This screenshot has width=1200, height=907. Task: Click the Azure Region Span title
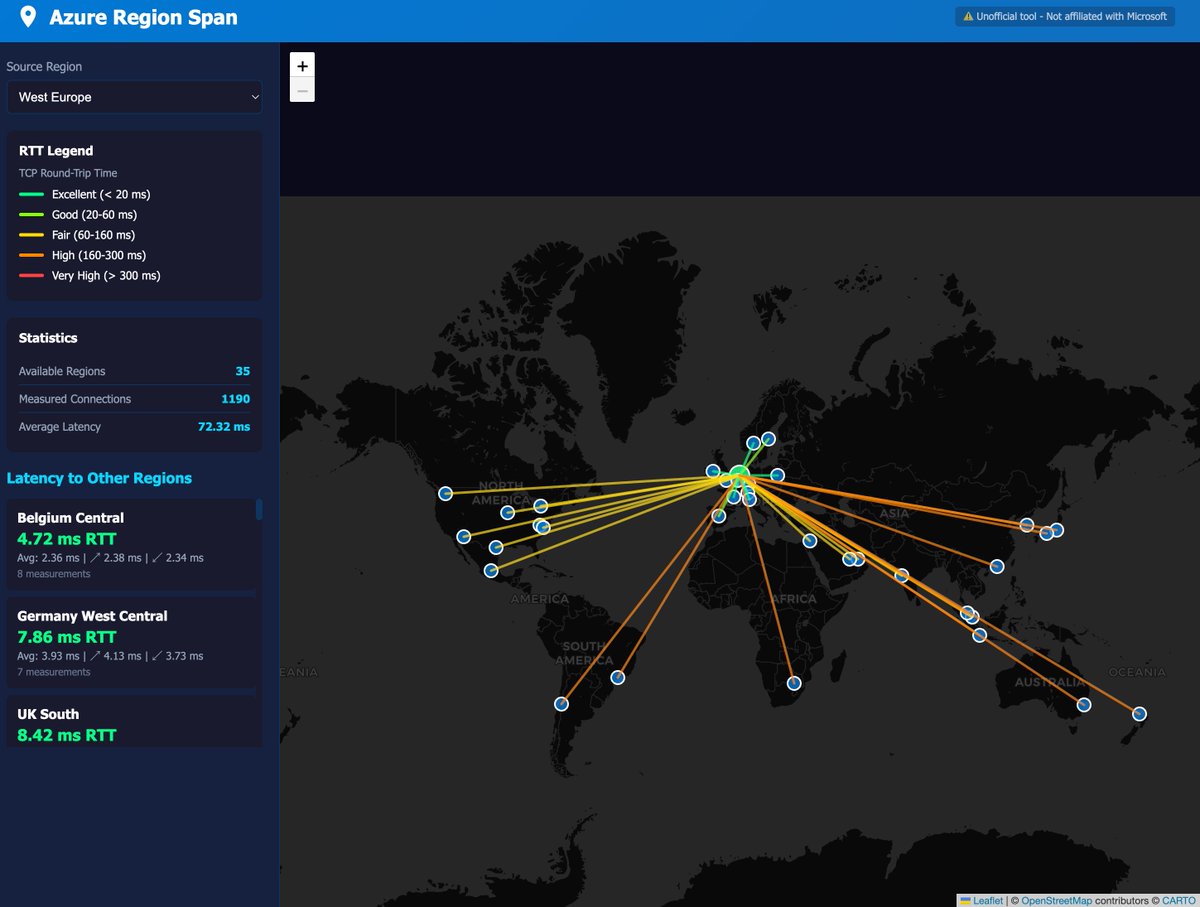(143, 17)
